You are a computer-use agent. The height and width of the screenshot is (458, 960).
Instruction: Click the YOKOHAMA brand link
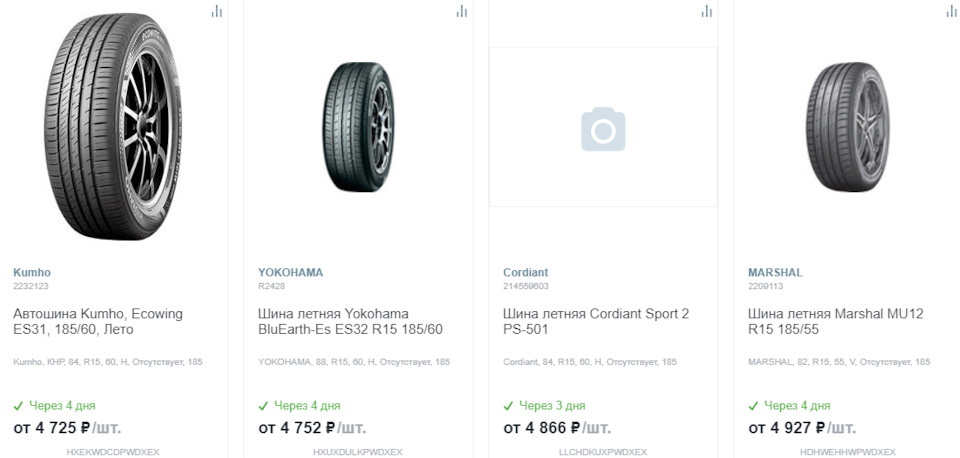coord(290,272)
